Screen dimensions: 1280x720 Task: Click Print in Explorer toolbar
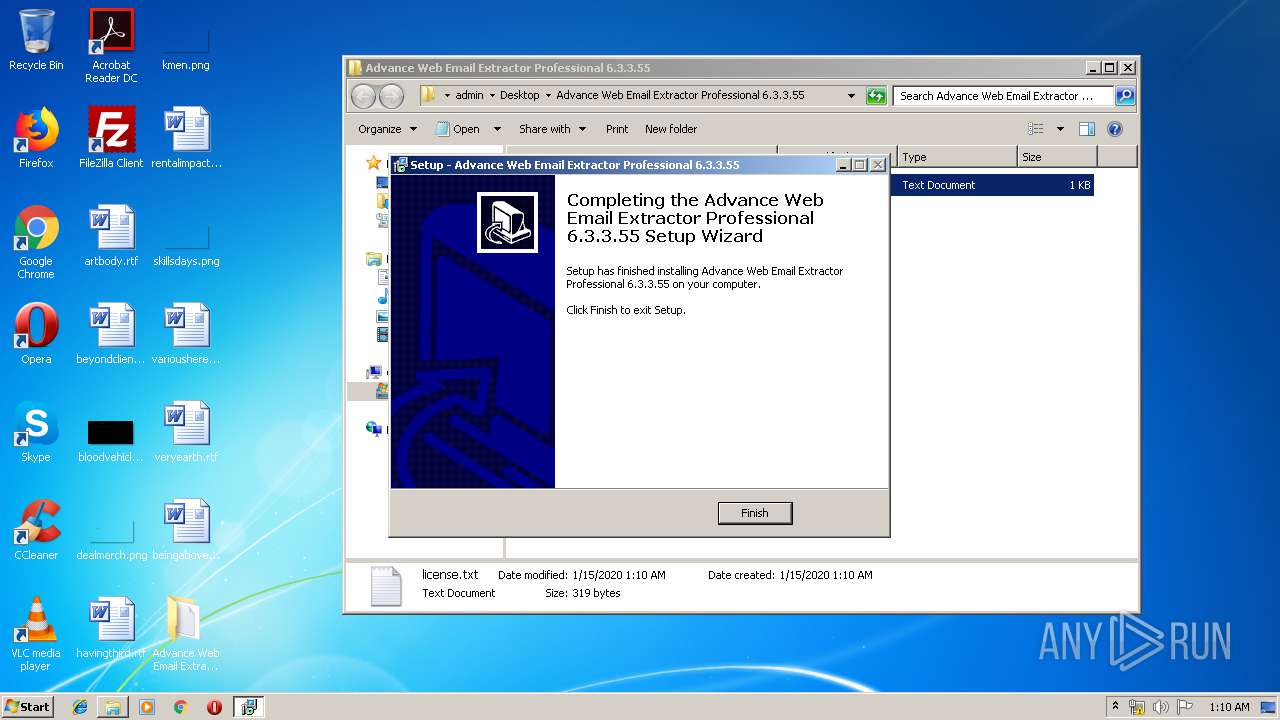pos(617,129)
